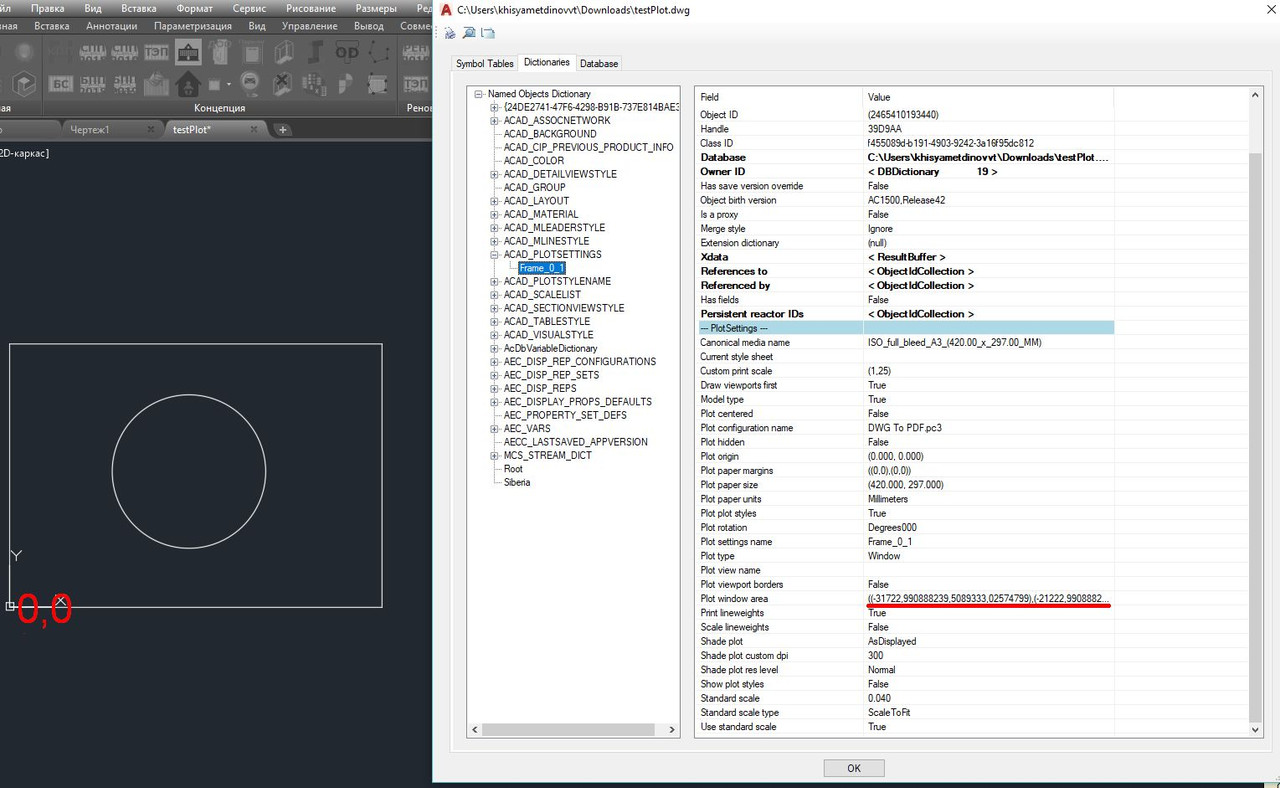Expand the ACAD_MATERIAL tree node
Screen dimensions: 1280x788
pos(494,214)
